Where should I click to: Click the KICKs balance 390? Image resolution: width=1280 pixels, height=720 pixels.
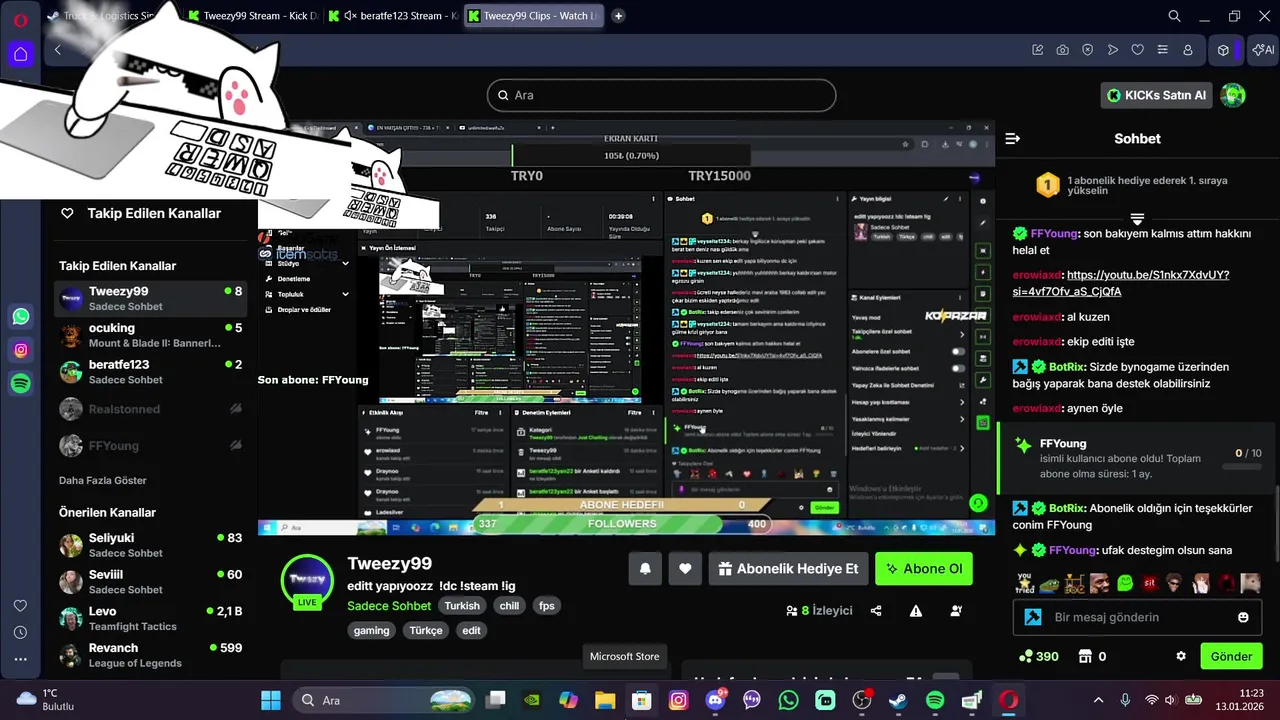point(1038,656)
